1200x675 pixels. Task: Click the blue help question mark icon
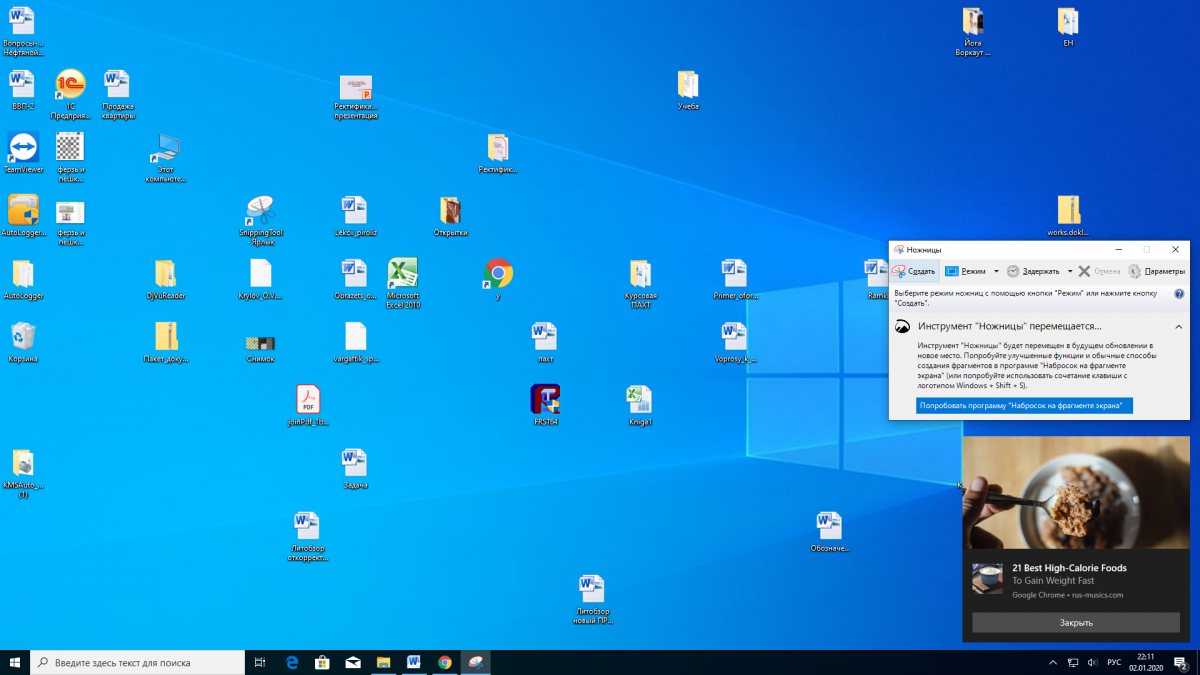click(1179, 294)
